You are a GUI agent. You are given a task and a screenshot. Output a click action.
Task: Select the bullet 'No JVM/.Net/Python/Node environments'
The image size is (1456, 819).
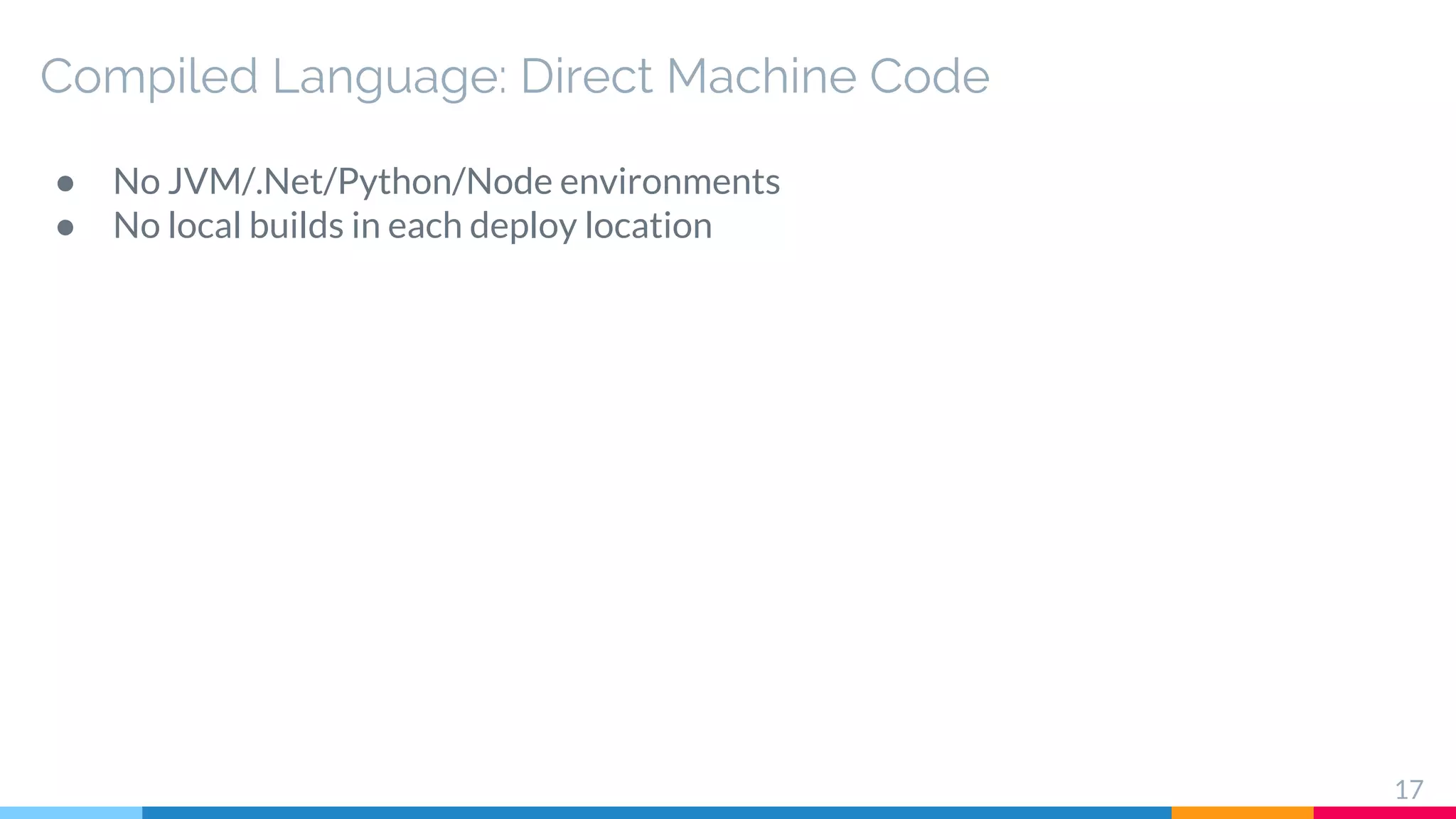tap(446, 181)
